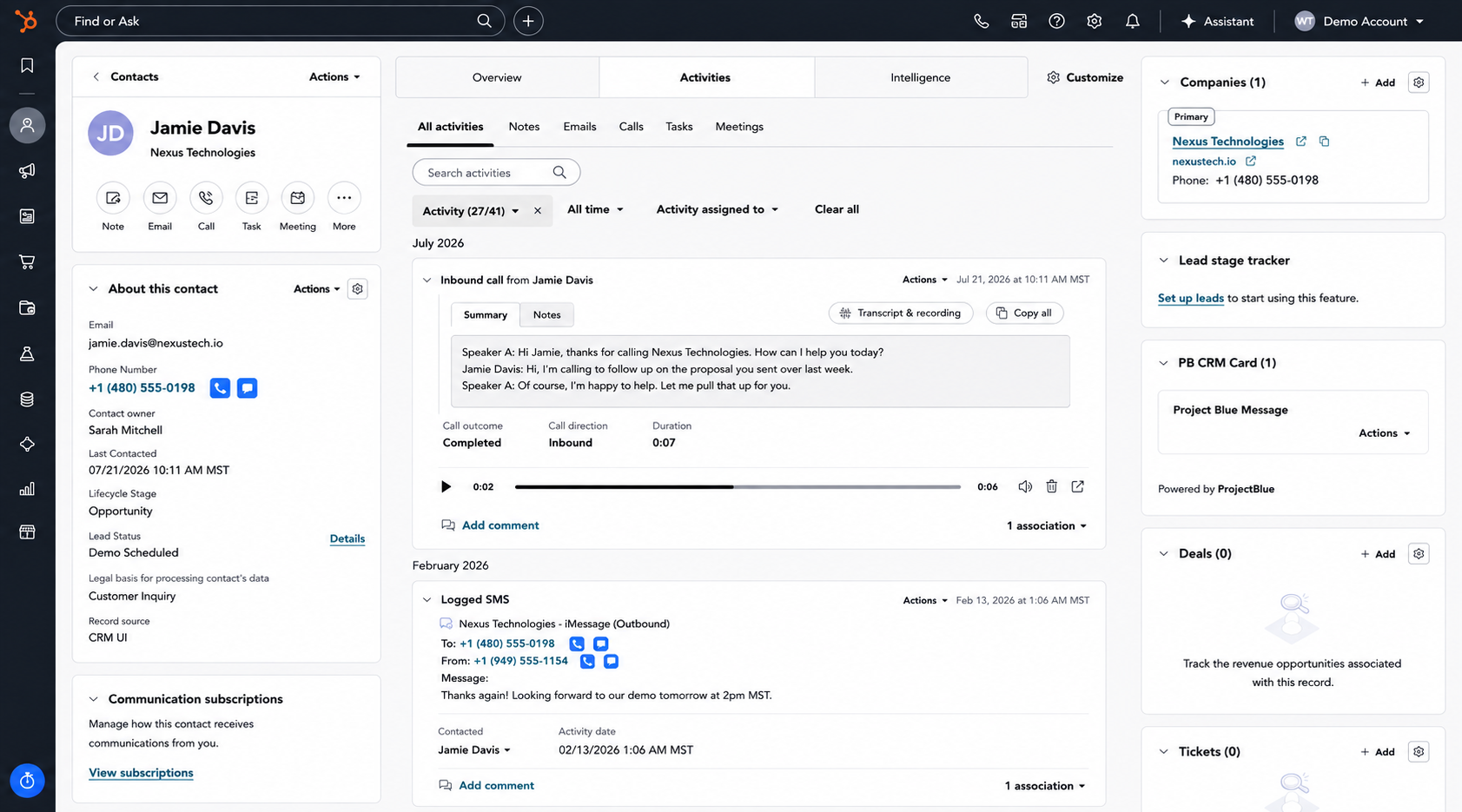Click the Customize button
The image size is (1462, 812).
(x=1085, y=77)
